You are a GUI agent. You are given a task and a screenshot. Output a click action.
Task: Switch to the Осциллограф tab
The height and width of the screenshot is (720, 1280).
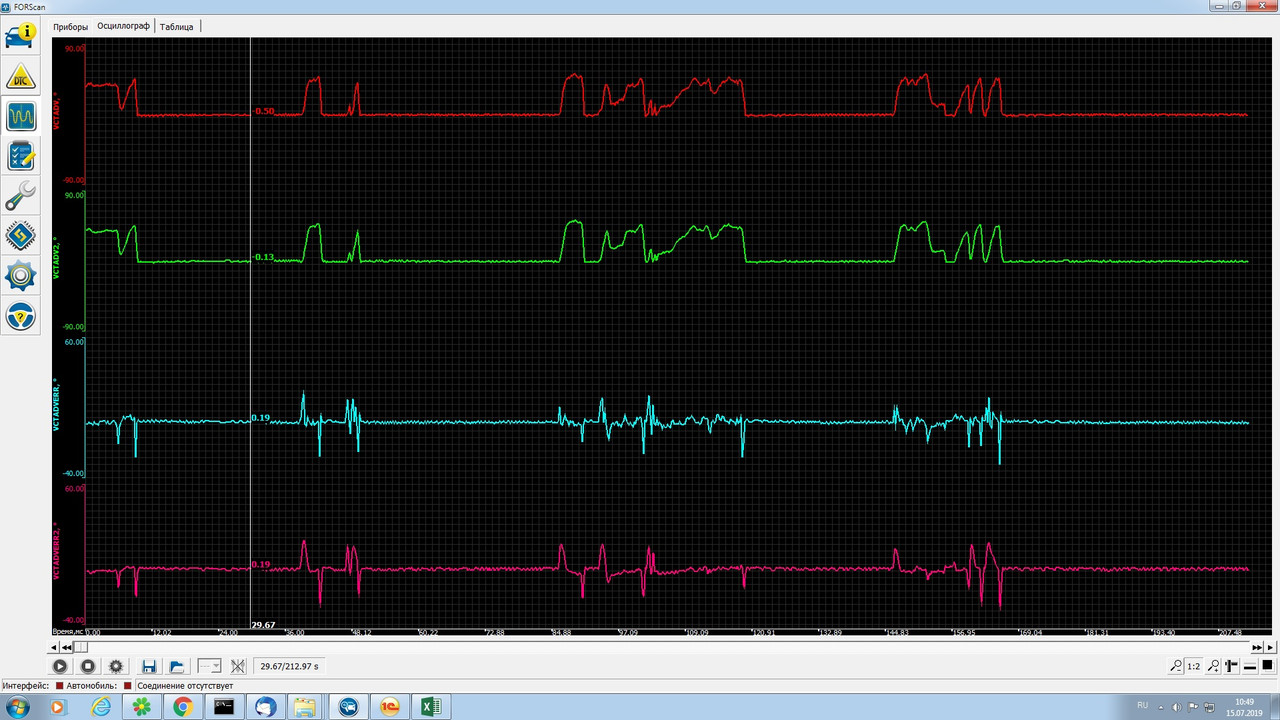pos(122,26)
